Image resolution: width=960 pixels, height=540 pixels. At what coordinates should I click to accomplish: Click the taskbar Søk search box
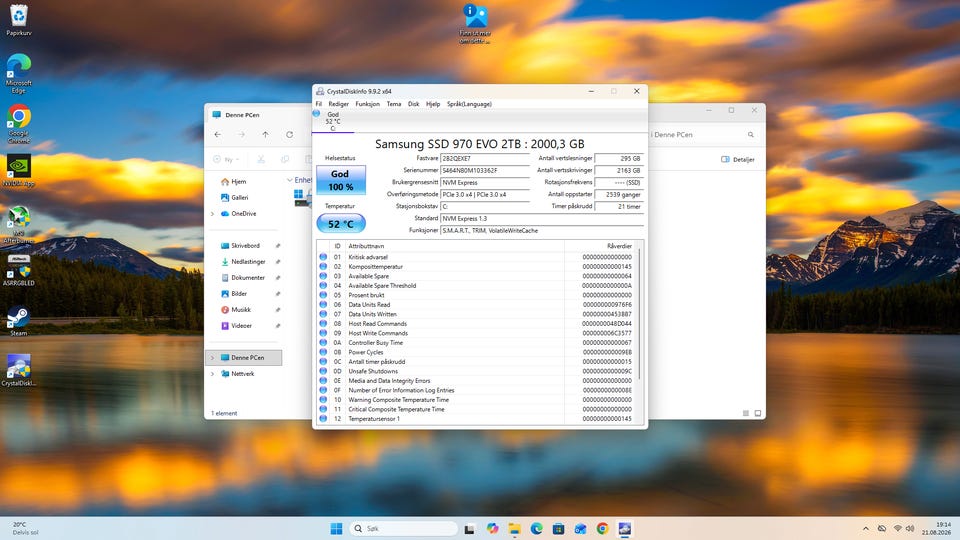[403, 529]
